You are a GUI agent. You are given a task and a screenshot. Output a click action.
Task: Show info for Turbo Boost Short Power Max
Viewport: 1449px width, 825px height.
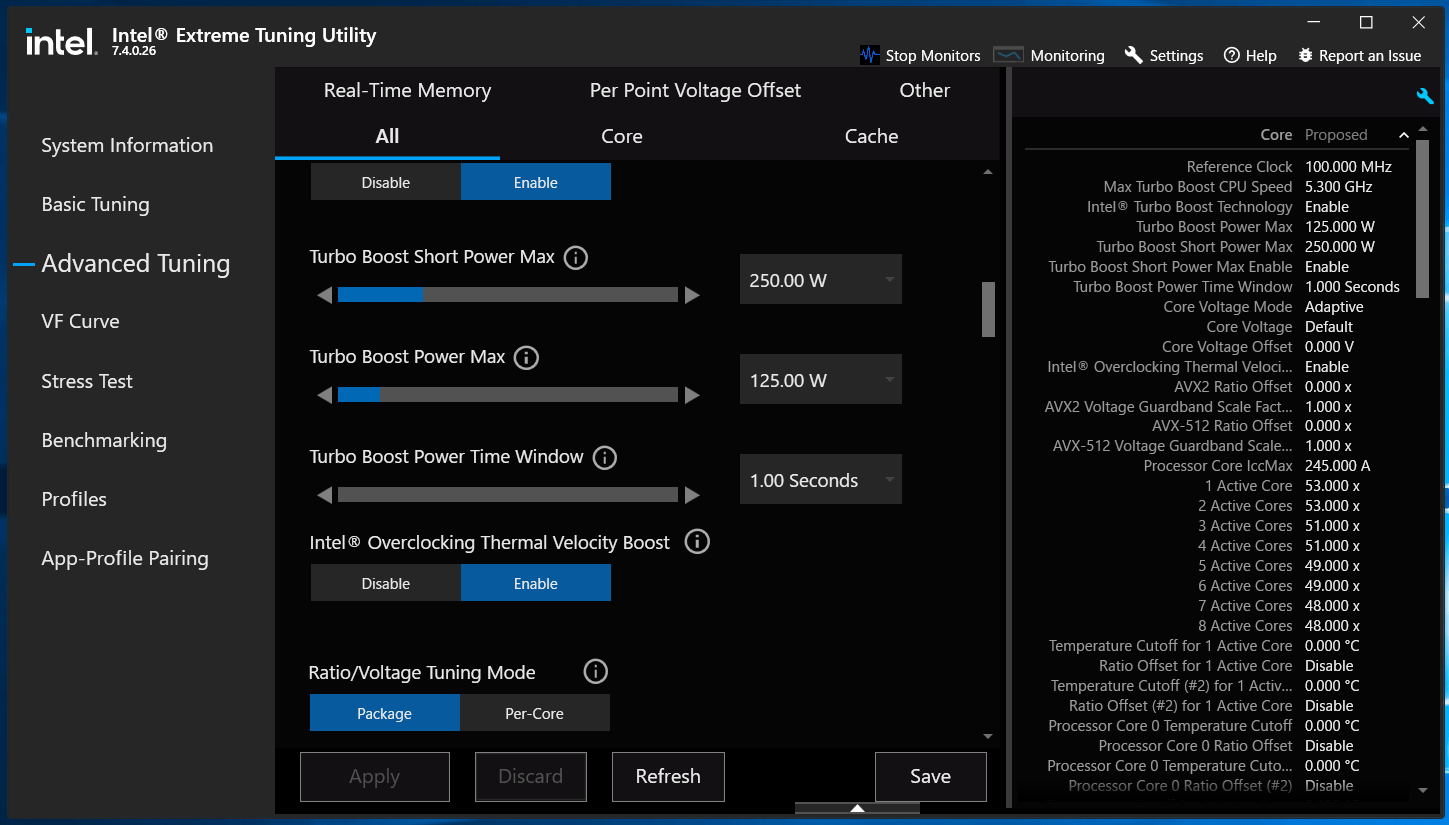pos(576,258)
